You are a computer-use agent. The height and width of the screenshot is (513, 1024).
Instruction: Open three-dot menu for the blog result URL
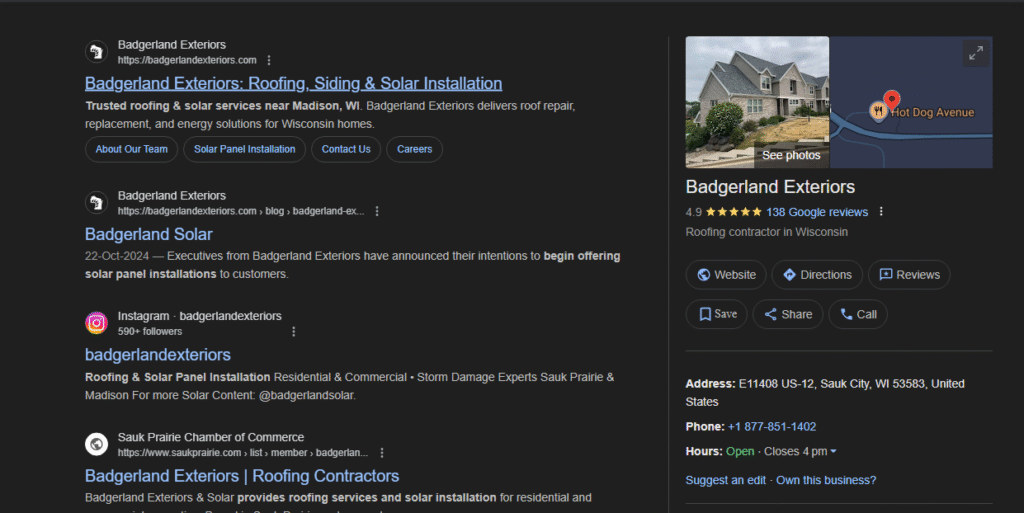click(377, 211)
